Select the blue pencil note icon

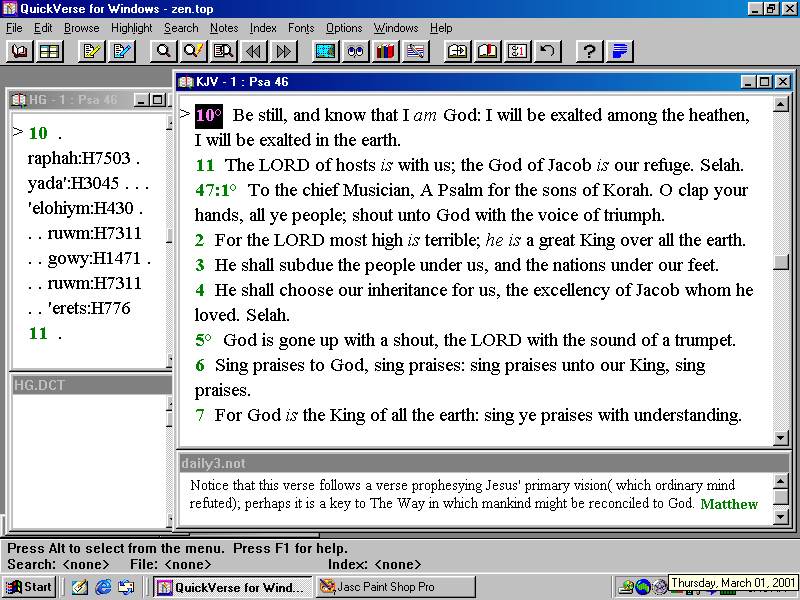pos(122,51)
